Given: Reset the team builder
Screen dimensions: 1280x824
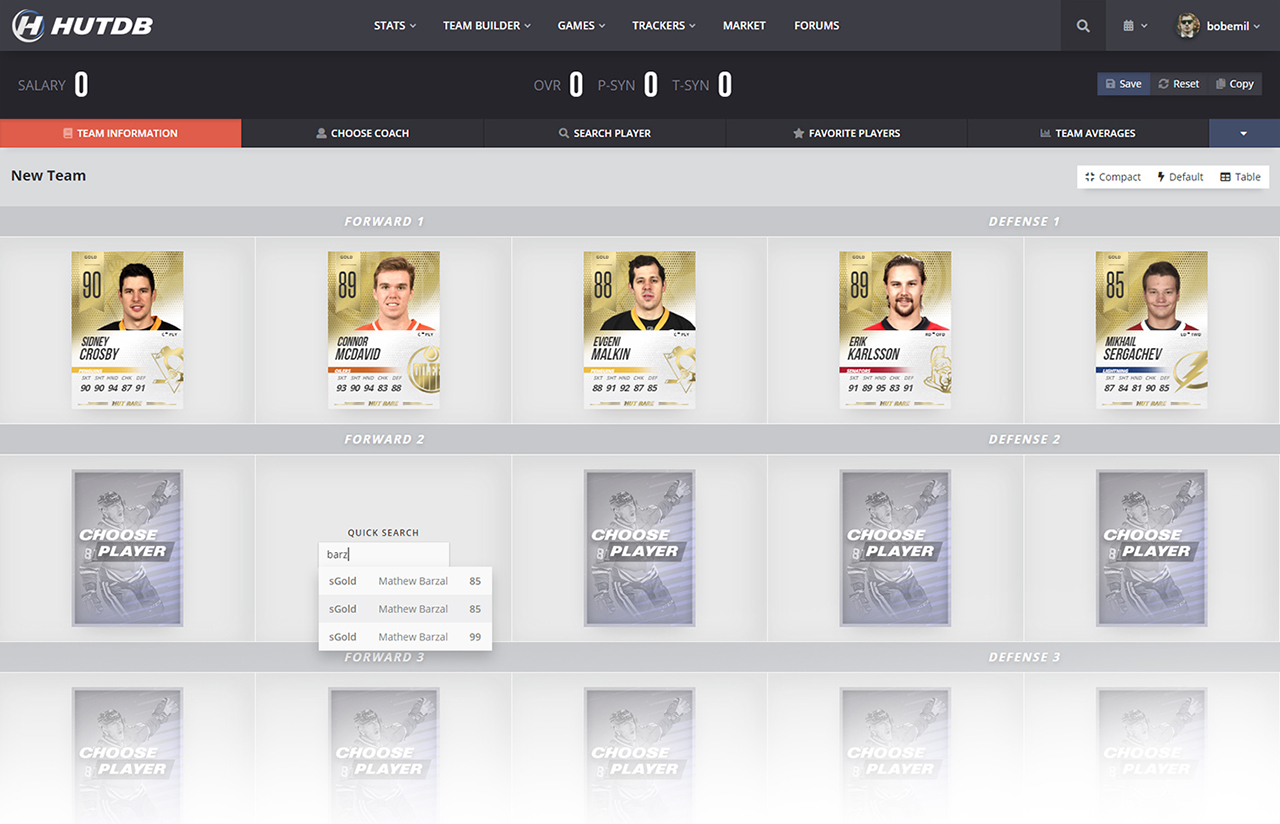Looking at the screenshot, I should click(x=1178, y=84).
